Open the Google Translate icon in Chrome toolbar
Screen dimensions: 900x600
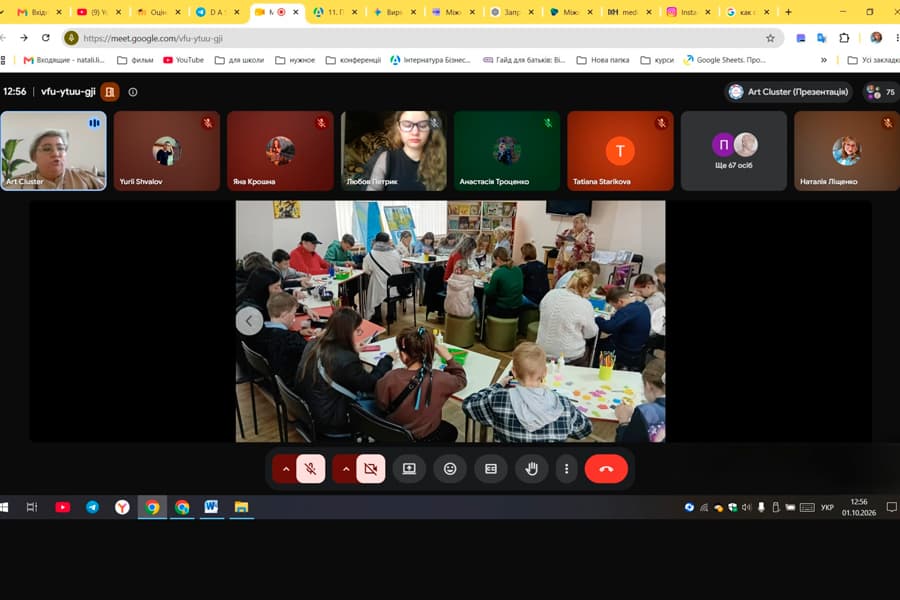click(x=822, y=38)
